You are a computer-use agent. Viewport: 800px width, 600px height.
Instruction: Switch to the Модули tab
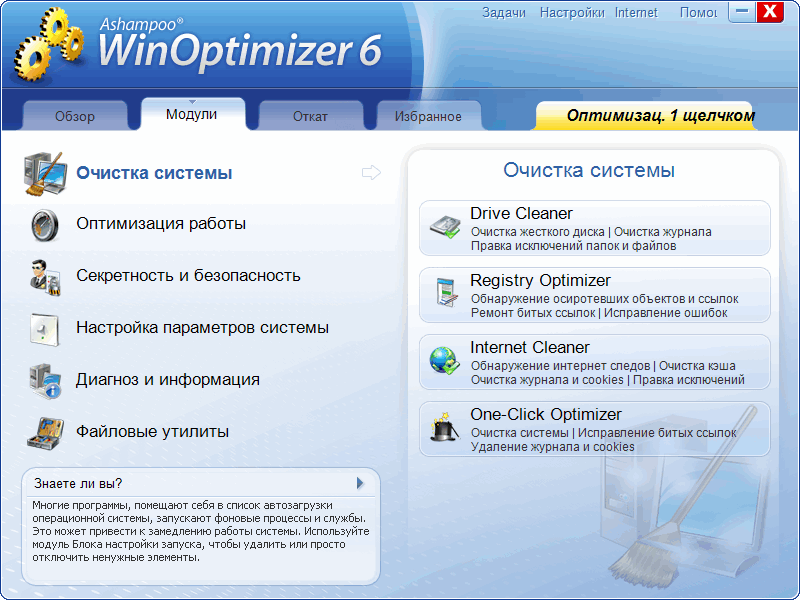coord(192,114)
